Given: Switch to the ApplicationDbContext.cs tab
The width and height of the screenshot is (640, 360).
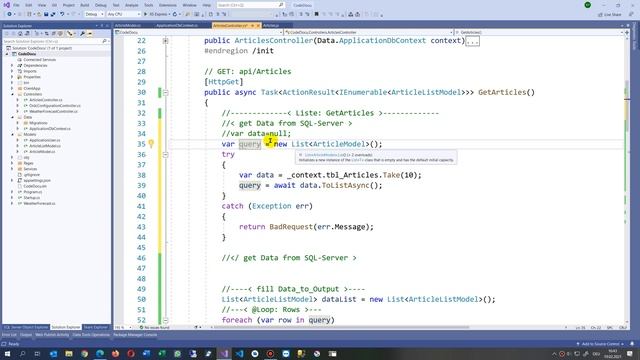Looking at the screenshot, I should pos(177,25).
